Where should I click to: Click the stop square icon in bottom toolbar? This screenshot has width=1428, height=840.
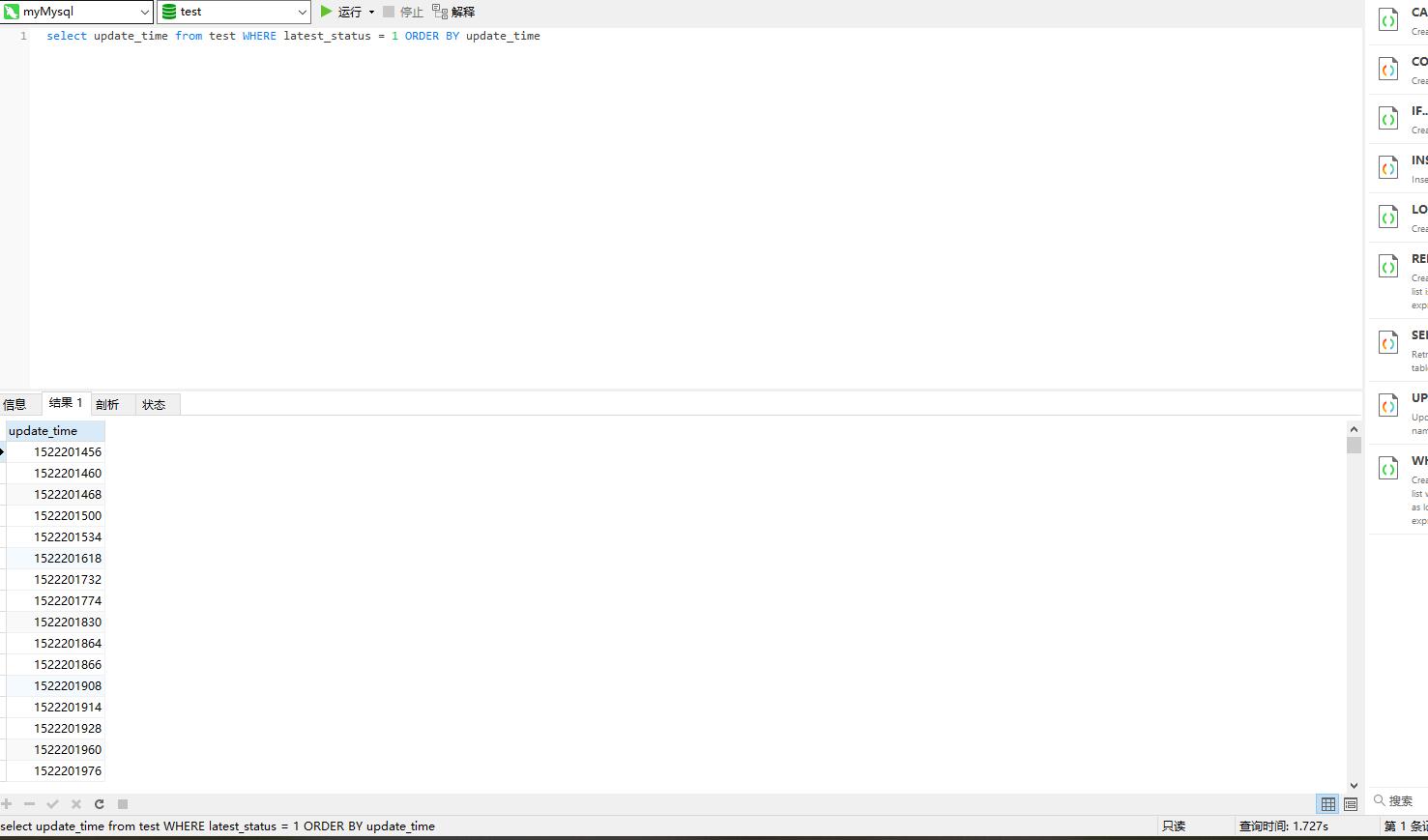pyautogui.click(x=123, y=804)
